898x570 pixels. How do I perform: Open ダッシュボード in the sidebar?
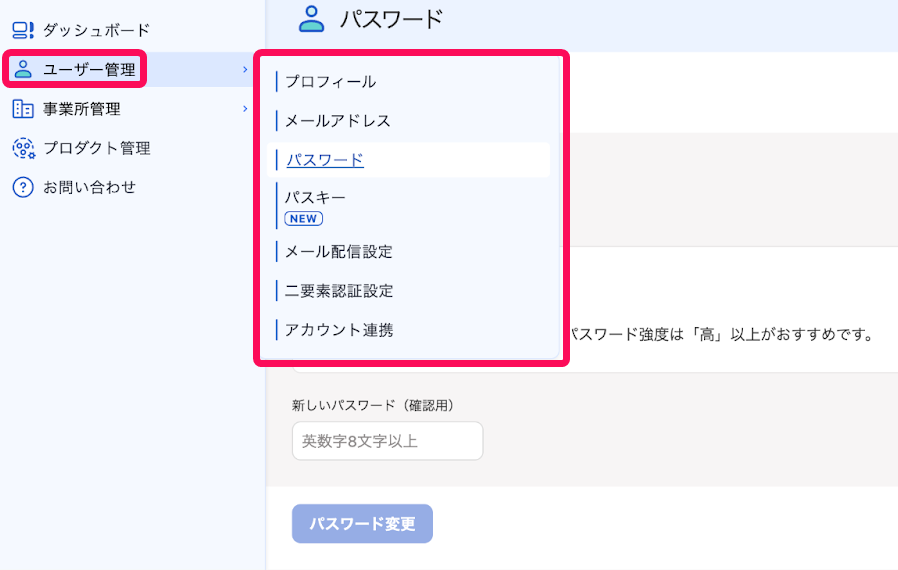(x=96, y=30)
